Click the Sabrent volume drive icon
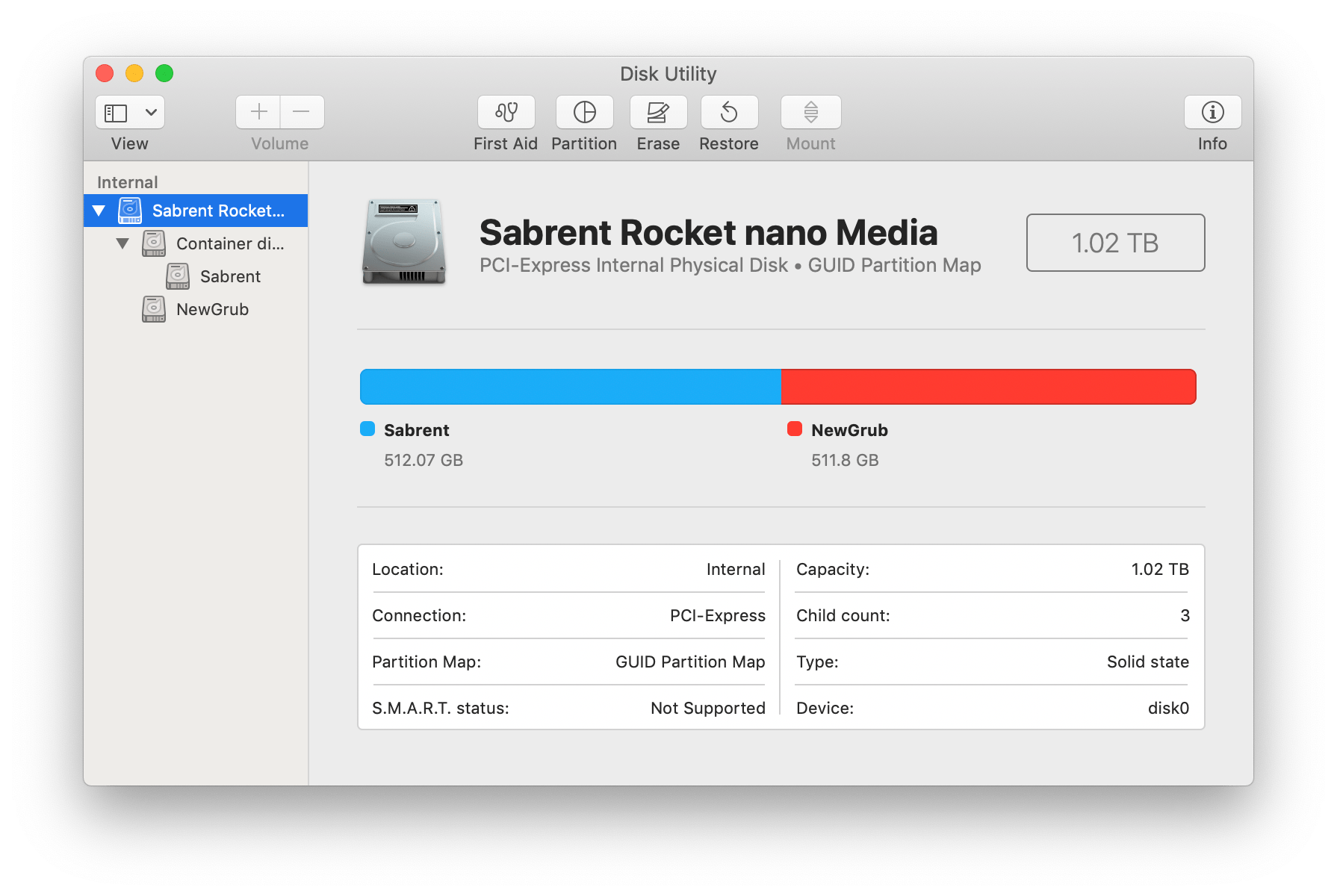The image size is (1337, 896). click(178, 276)
